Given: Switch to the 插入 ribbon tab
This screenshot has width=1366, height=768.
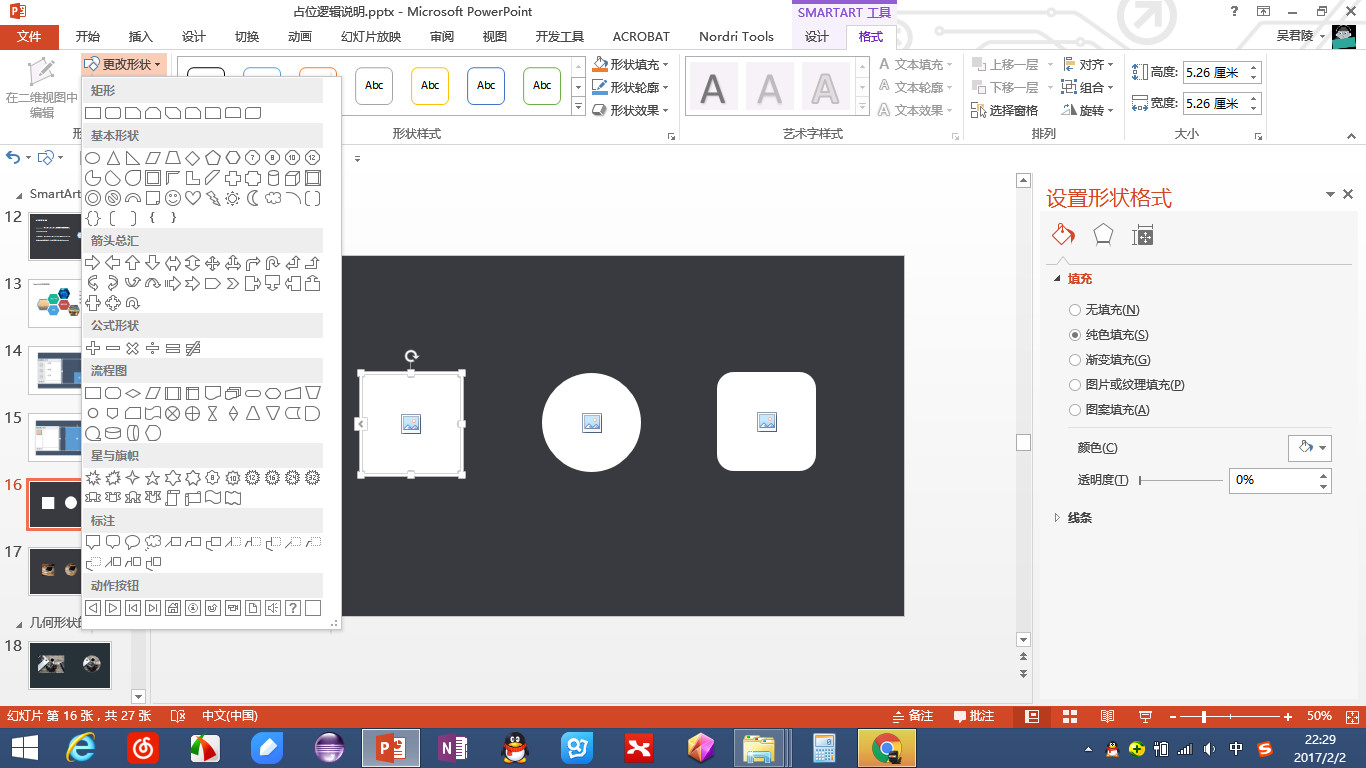Looking at the screenshot, I should pyautogui.click(x=141, y=37).
